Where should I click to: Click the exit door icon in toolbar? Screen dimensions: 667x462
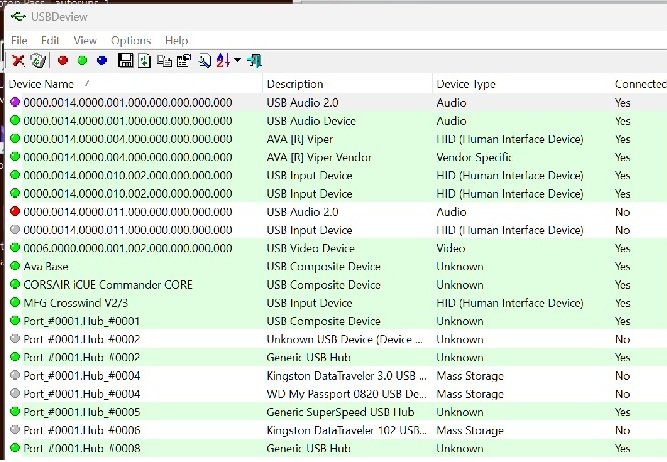(255, 61)
